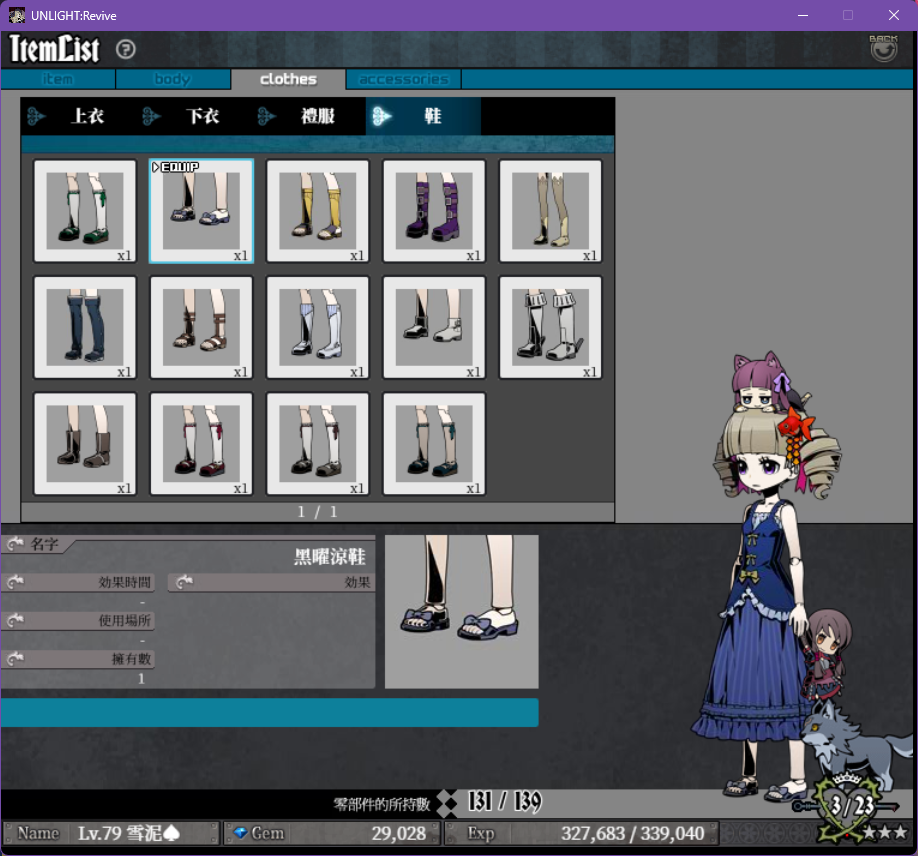Screen dimensions: 918x856
Task: Pick the green ribbon shoes with white socks
Action: point(85,211)
